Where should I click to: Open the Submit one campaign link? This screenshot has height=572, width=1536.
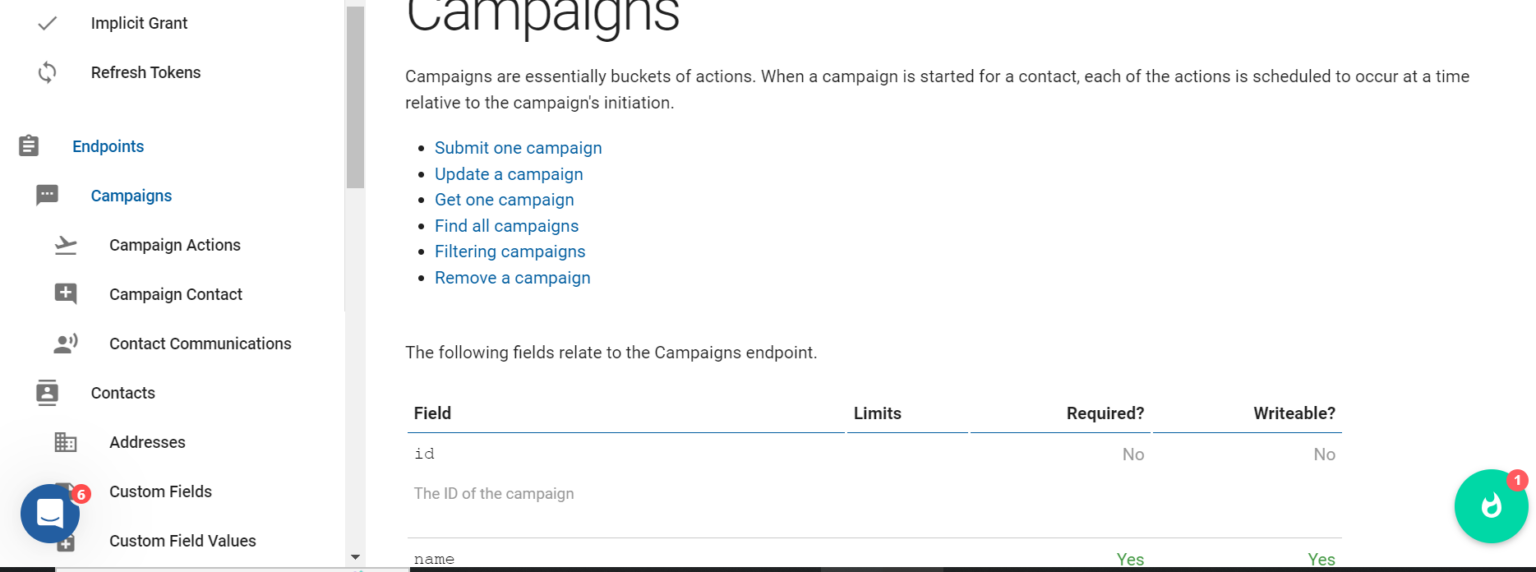[518, 148]
